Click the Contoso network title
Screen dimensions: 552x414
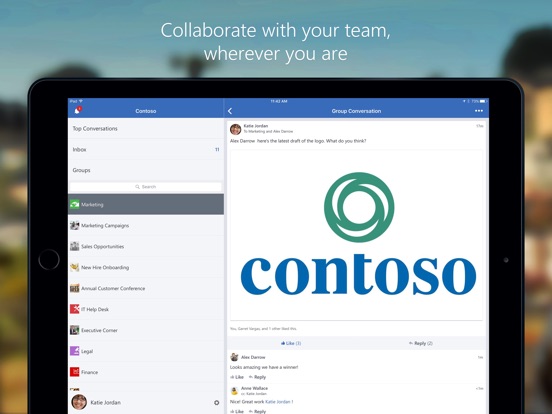(146, 111)
